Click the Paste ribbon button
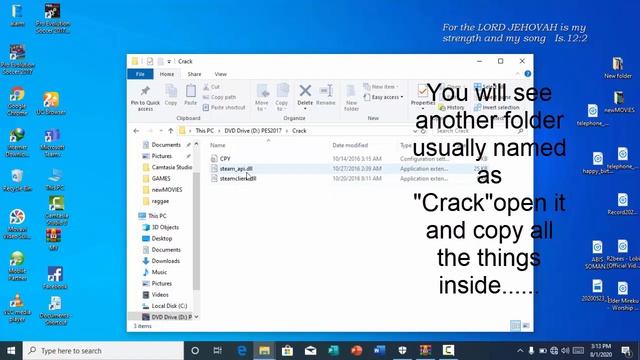 point(191,95)
